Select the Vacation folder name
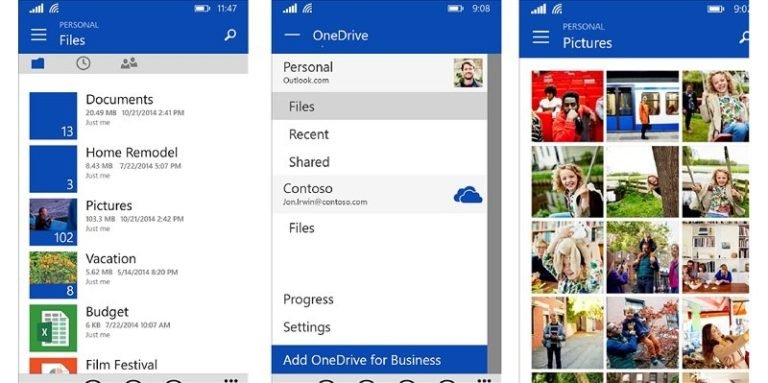Image resolution: width=768 pixels, height=383 pixels. click(x=111, y=258)
